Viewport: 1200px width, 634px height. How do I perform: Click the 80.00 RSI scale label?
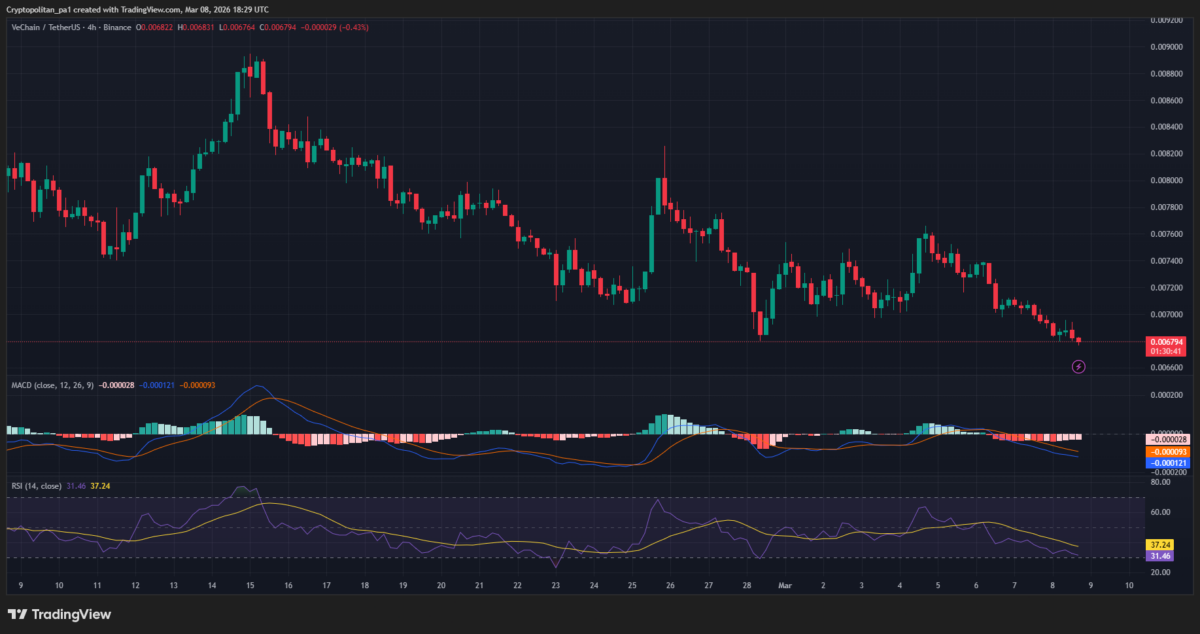[1161, 482]
